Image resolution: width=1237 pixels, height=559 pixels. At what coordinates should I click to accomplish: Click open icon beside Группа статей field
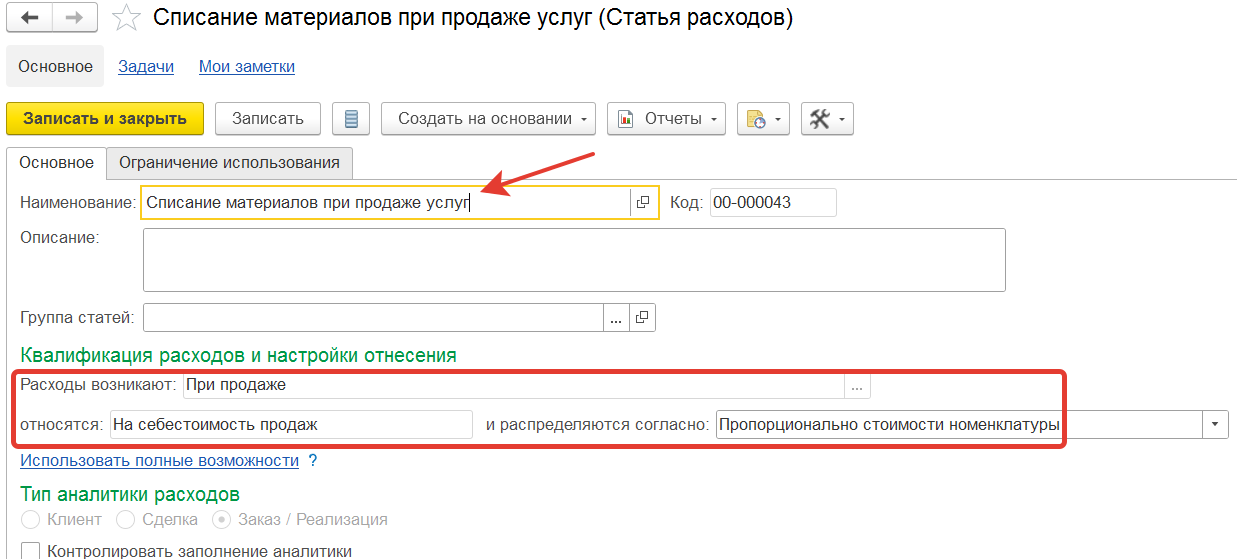[643, 318]
